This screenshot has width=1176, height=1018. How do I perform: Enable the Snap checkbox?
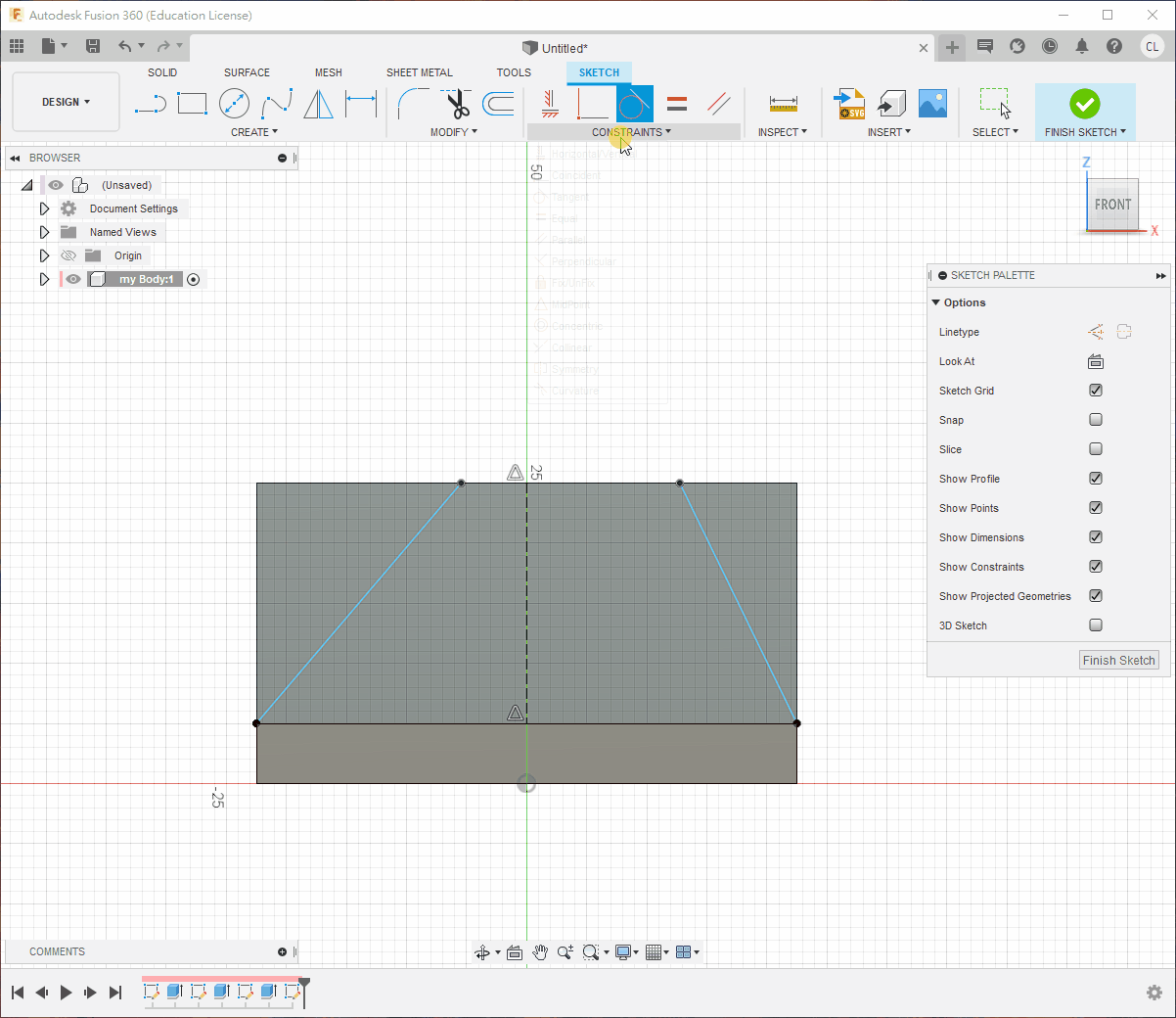[x=1096, y=420]
